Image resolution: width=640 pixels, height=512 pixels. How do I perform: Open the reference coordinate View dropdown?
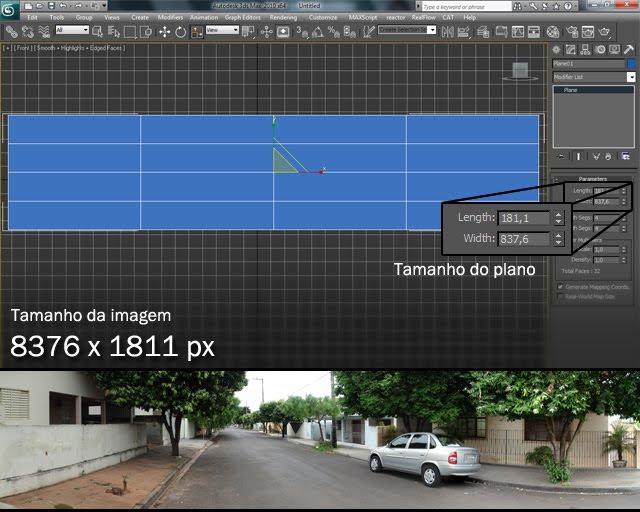pos(222,30)
